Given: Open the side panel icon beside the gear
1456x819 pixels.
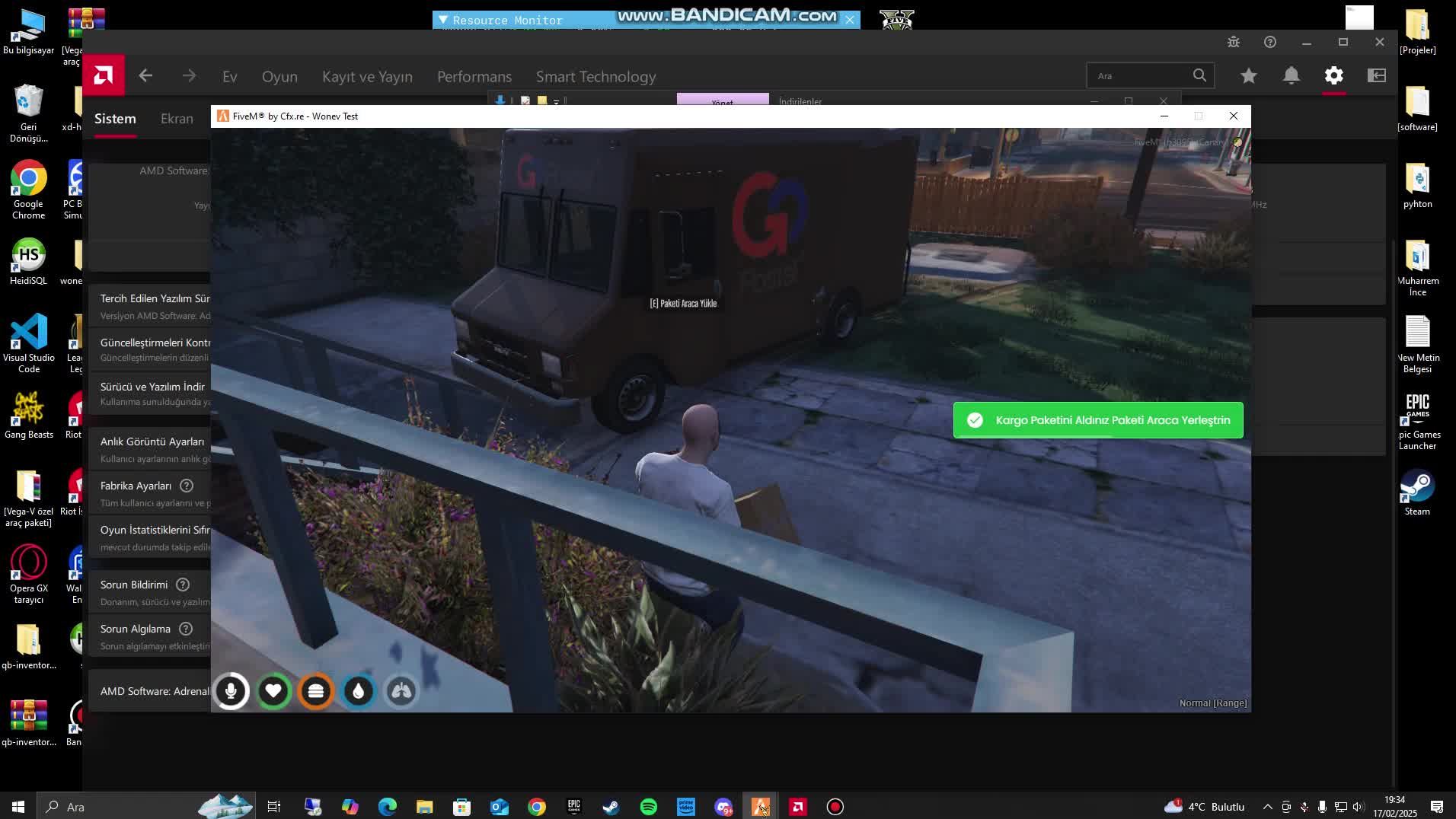Looking at the screenshot, I should coord(1377,75).
